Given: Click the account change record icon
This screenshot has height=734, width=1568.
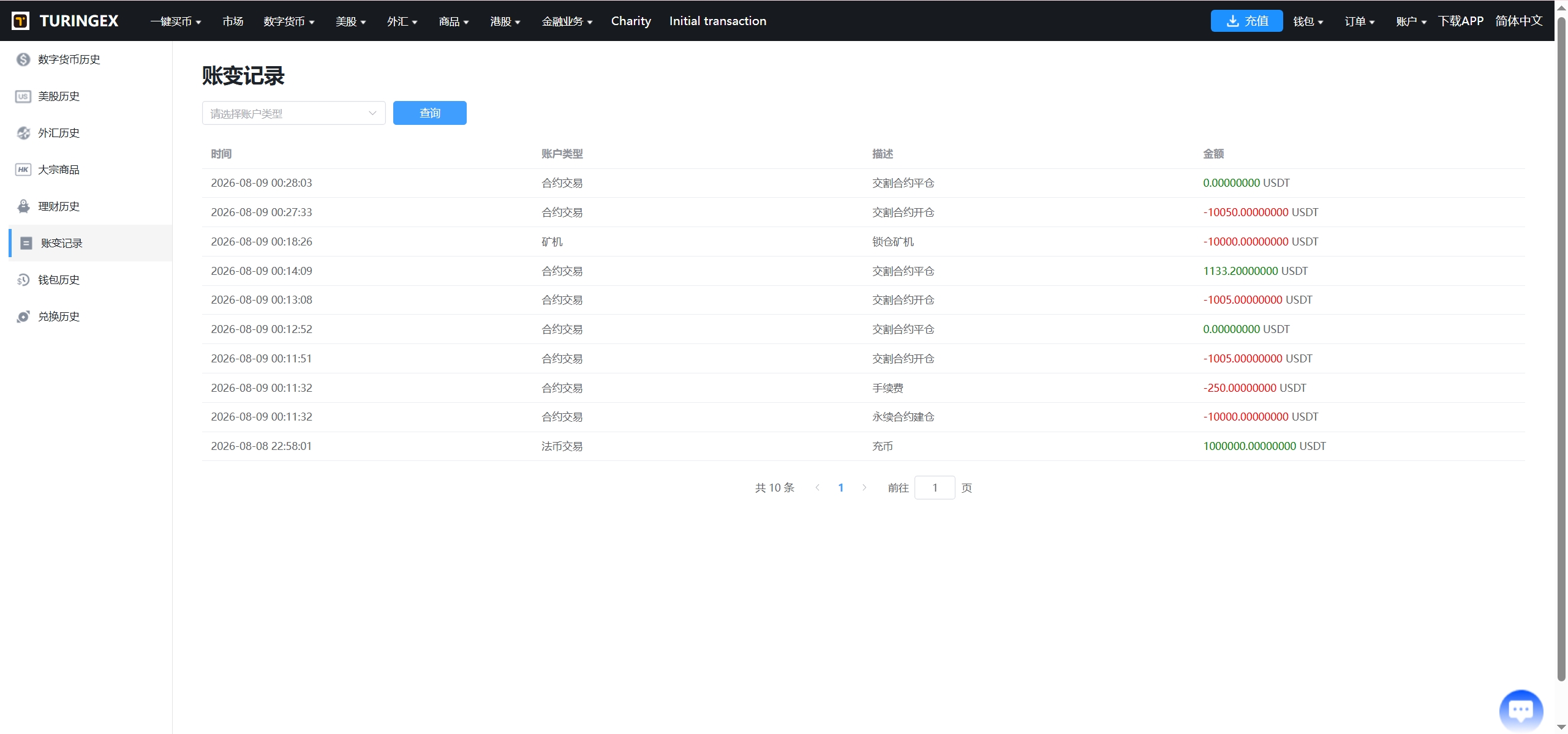Looking at the screenshot, I should [x=26, y=243].
